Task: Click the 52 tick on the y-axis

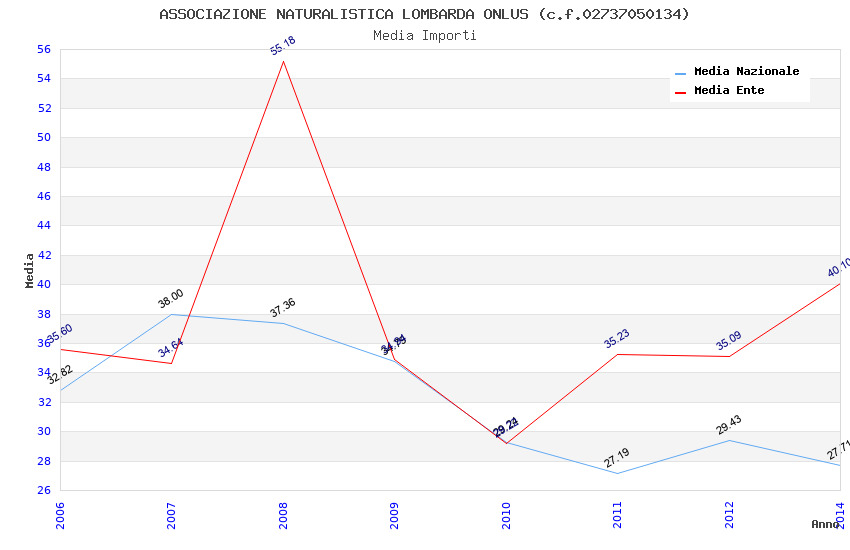Action: (44, 108)
